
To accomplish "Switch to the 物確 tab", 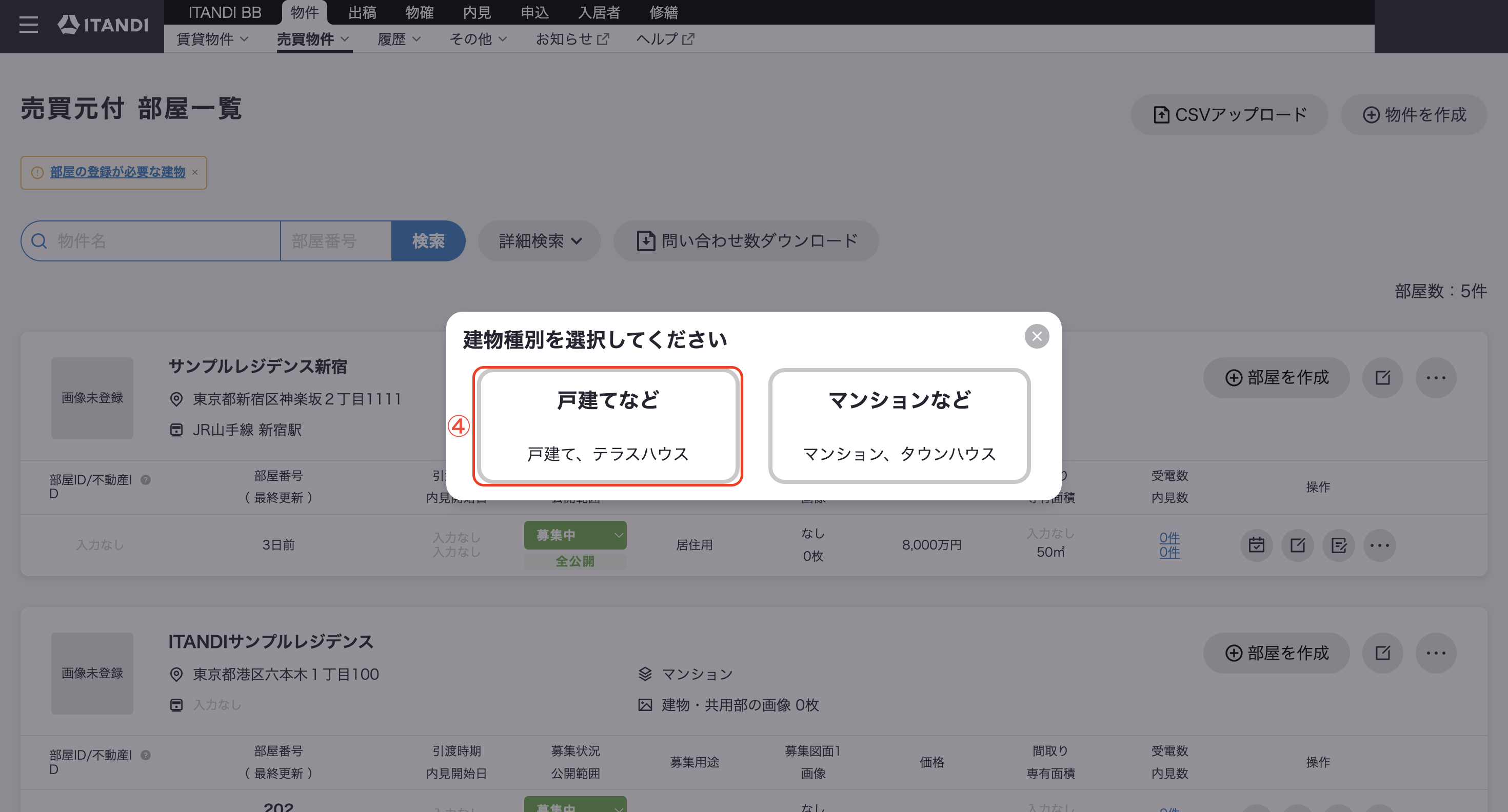I will pos(419,12).
